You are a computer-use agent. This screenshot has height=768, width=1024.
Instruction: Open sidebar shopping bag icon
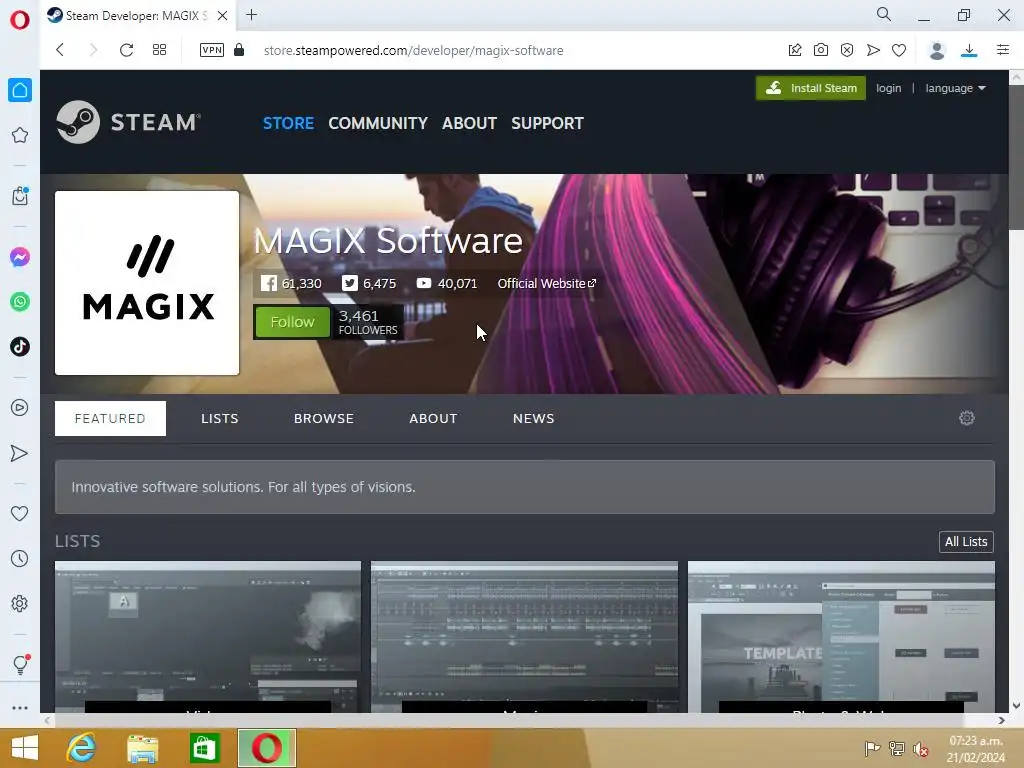point(20,196)
